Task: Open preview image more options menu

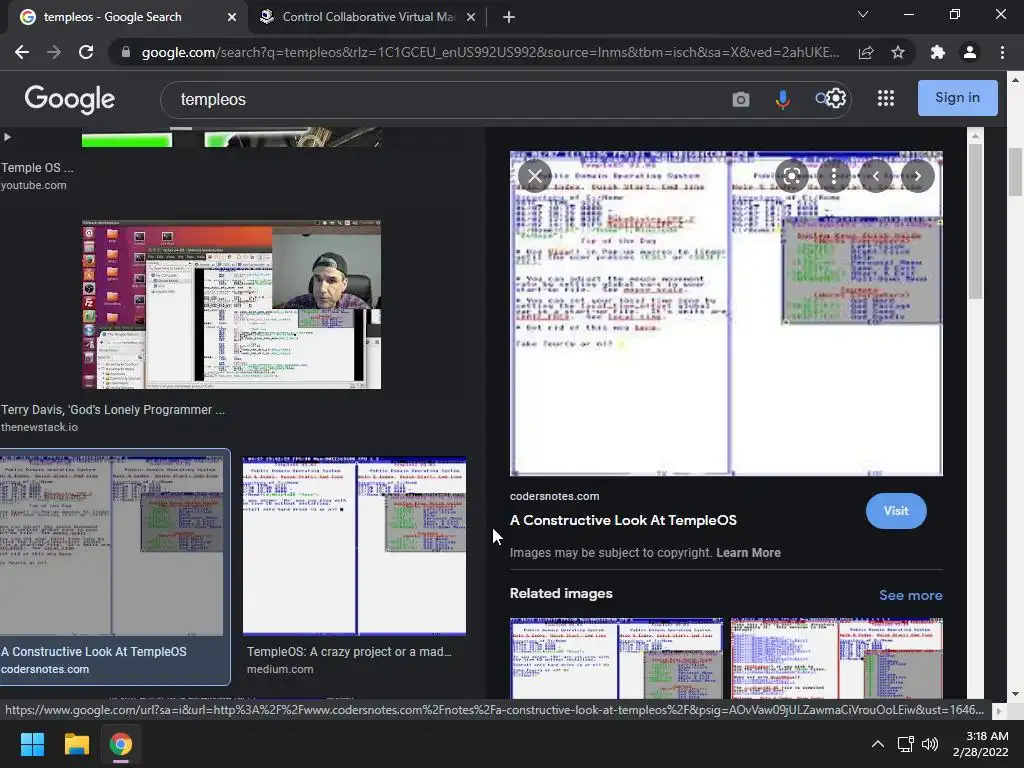Action: pos(833,176)
